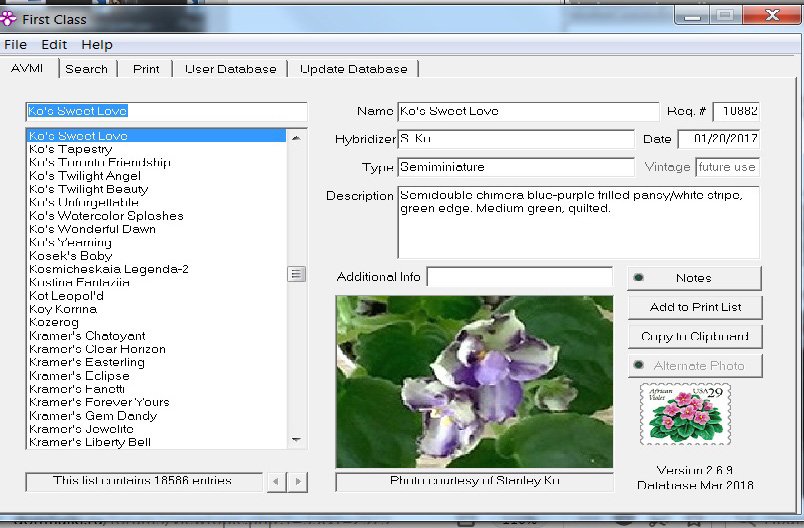
Task: Select Ko's Sweet Love in list
Action: point(156,136)
